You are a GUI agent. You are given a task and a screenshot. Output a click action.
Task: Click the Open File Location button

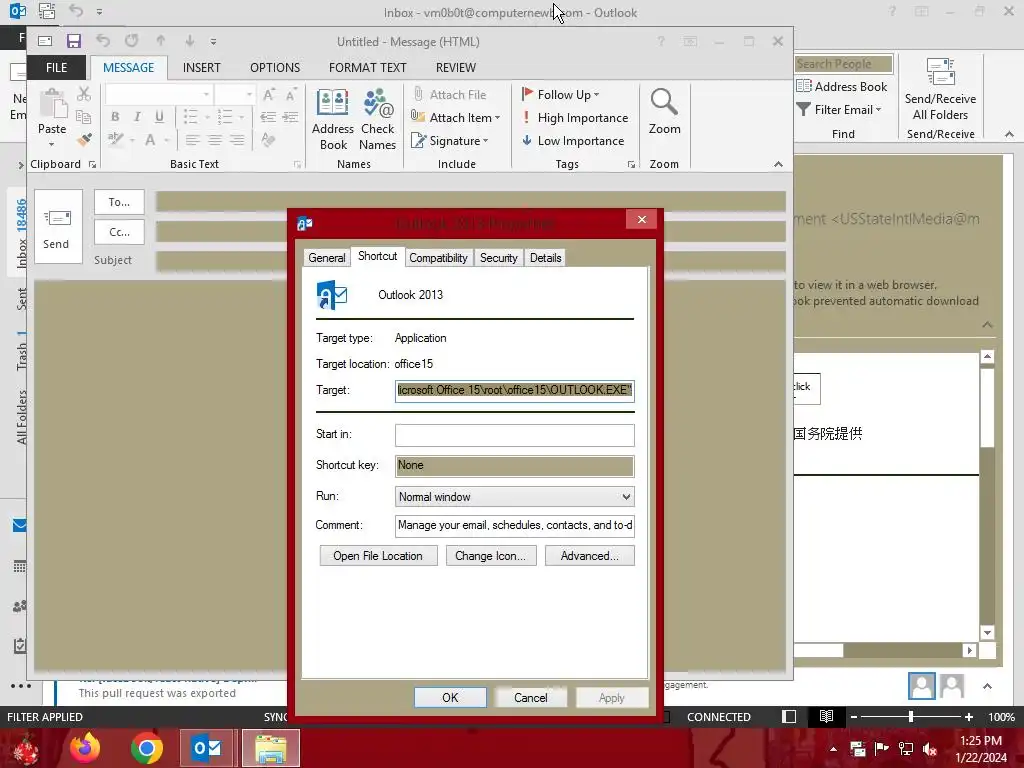coord(378,556)
